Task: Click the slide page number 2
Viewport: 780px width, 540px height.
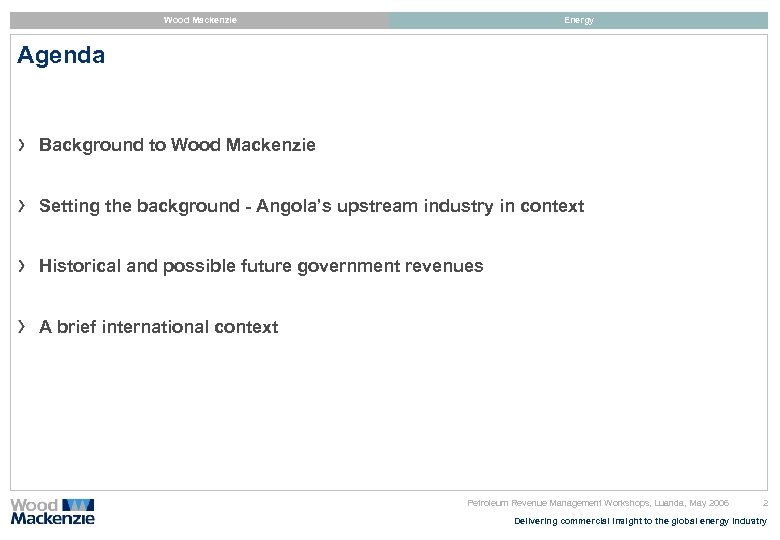Action: tap(766, 503)
